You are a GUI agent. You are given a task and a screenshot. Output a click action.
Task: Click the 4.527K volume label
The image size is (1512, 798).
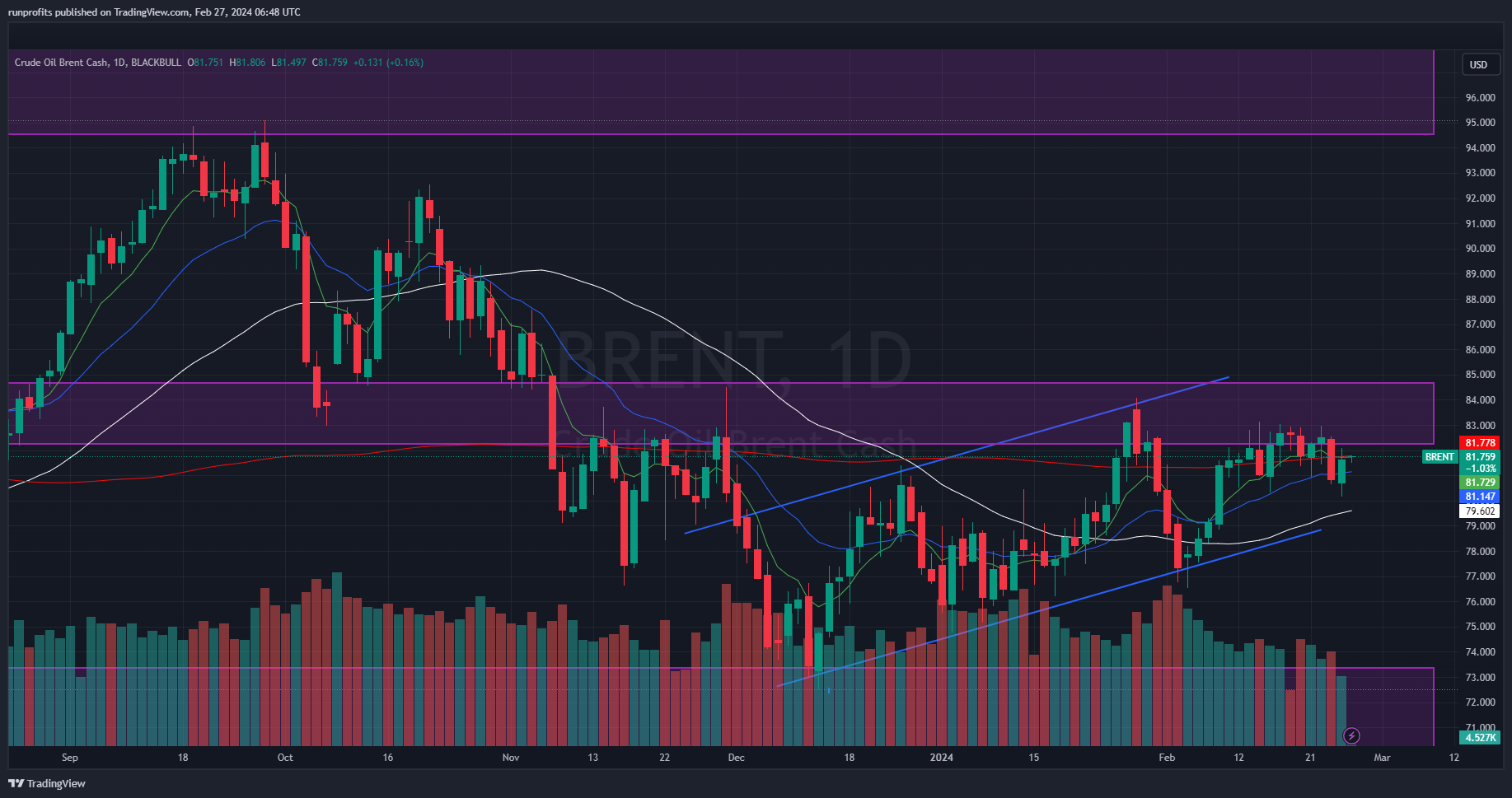(1480, 737)
